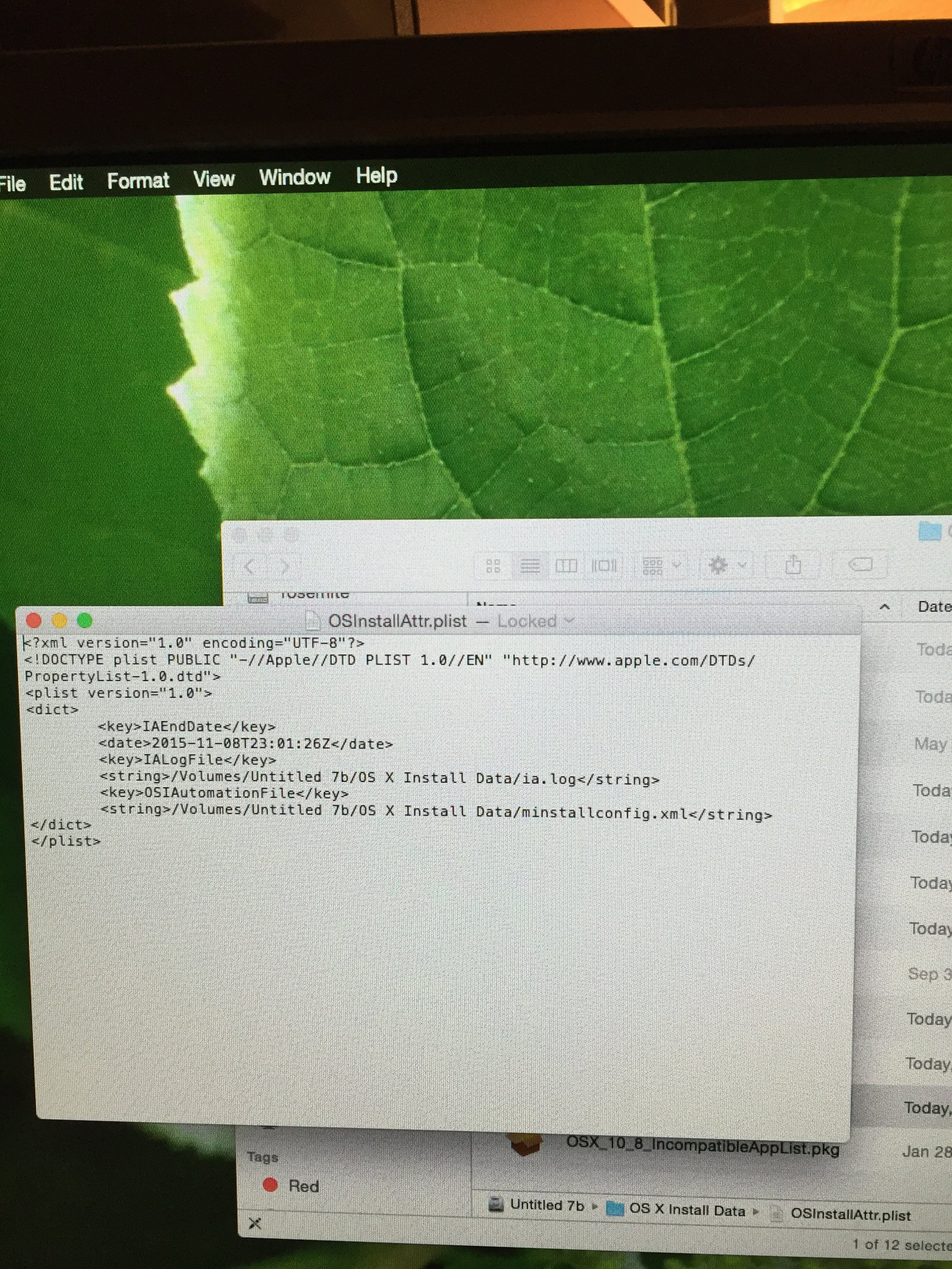Open Finder Action gear menu
This screenshot has width=952, height=1269.
click(727, 565)
